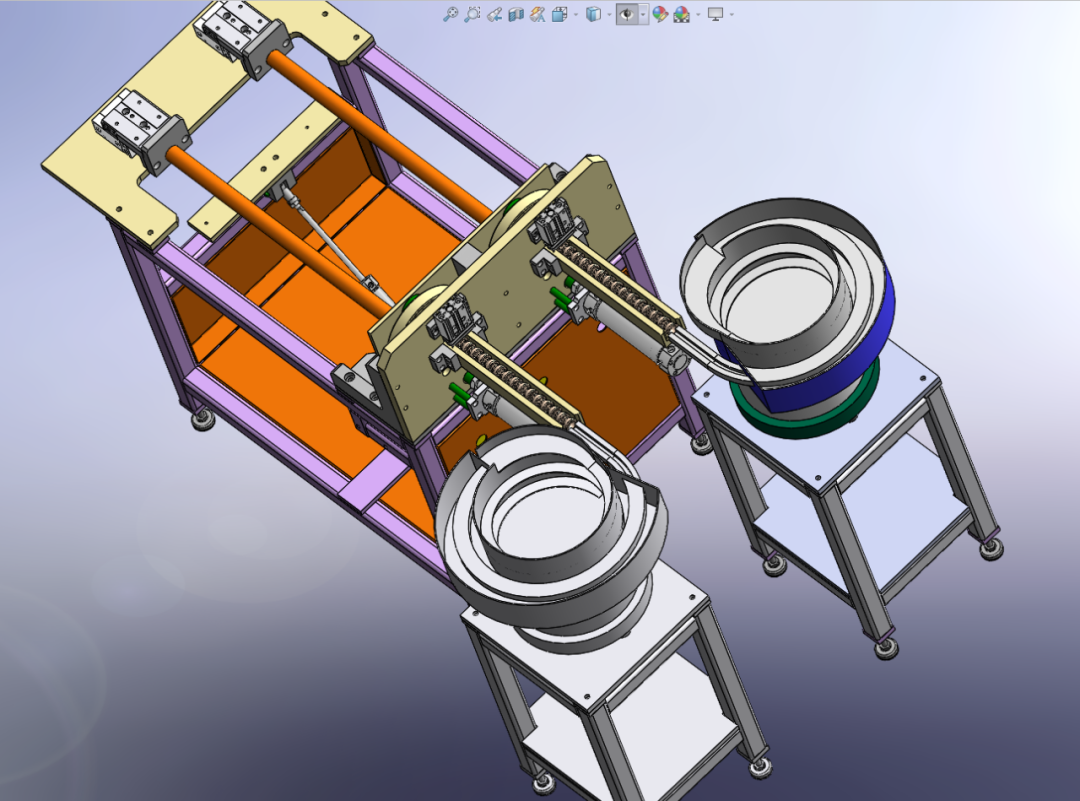Expand the View Orientation dropdown arrow
1080x801 pixels.
[575, 14]
